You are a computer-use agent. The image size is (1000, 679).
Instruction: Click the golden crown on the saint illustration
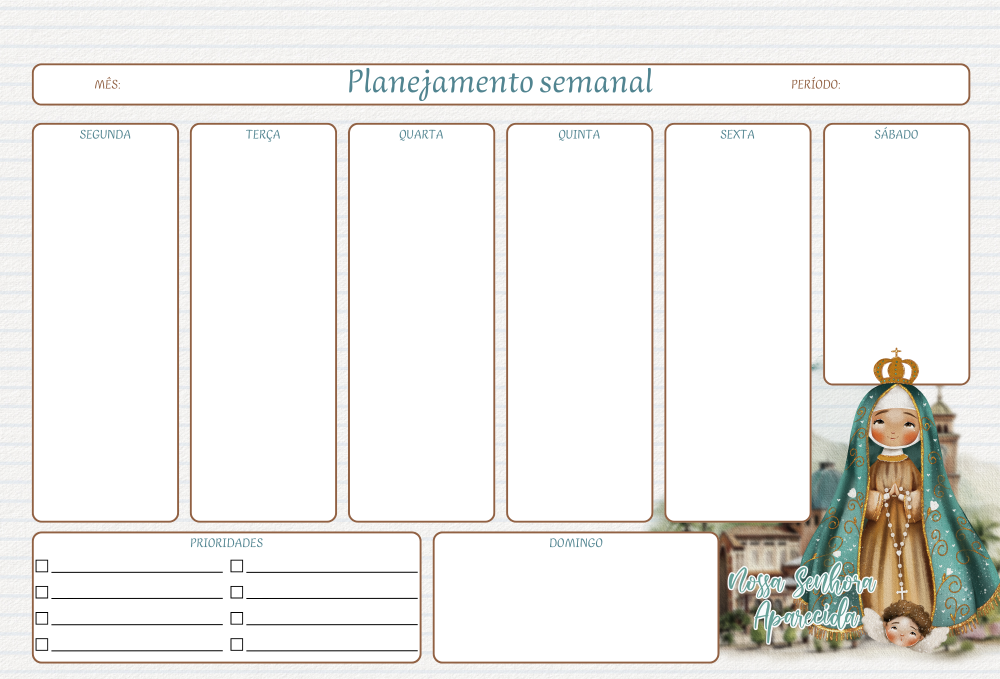click(x=896, y=368)
